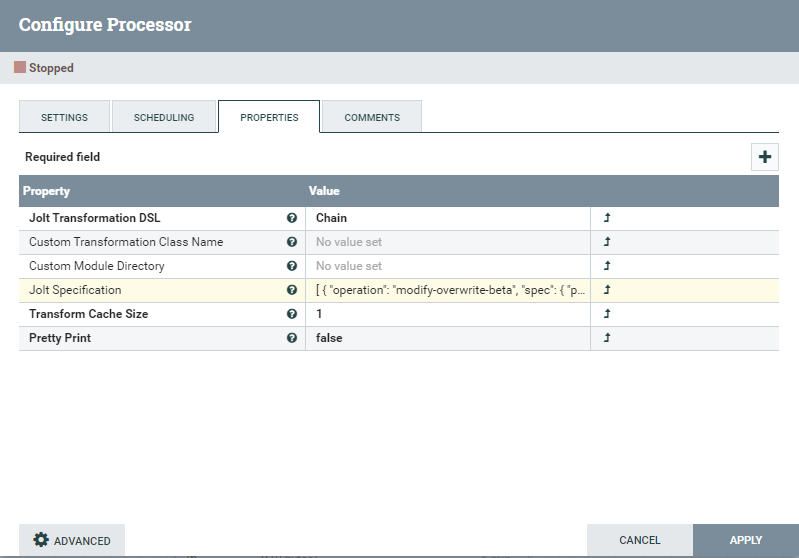Open the Scheduling tab
This screenshot has height=558, width=799.
coord(164,117)
